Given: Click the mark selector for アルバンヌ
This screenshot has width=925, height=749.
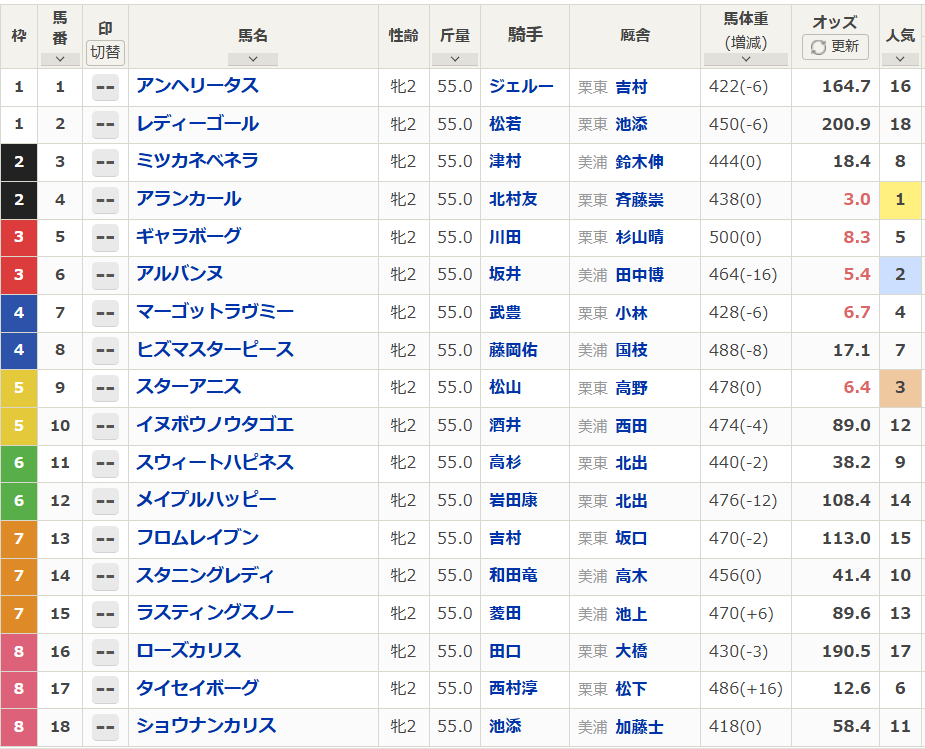Looking at the screenshot, I should click(105, 274).
